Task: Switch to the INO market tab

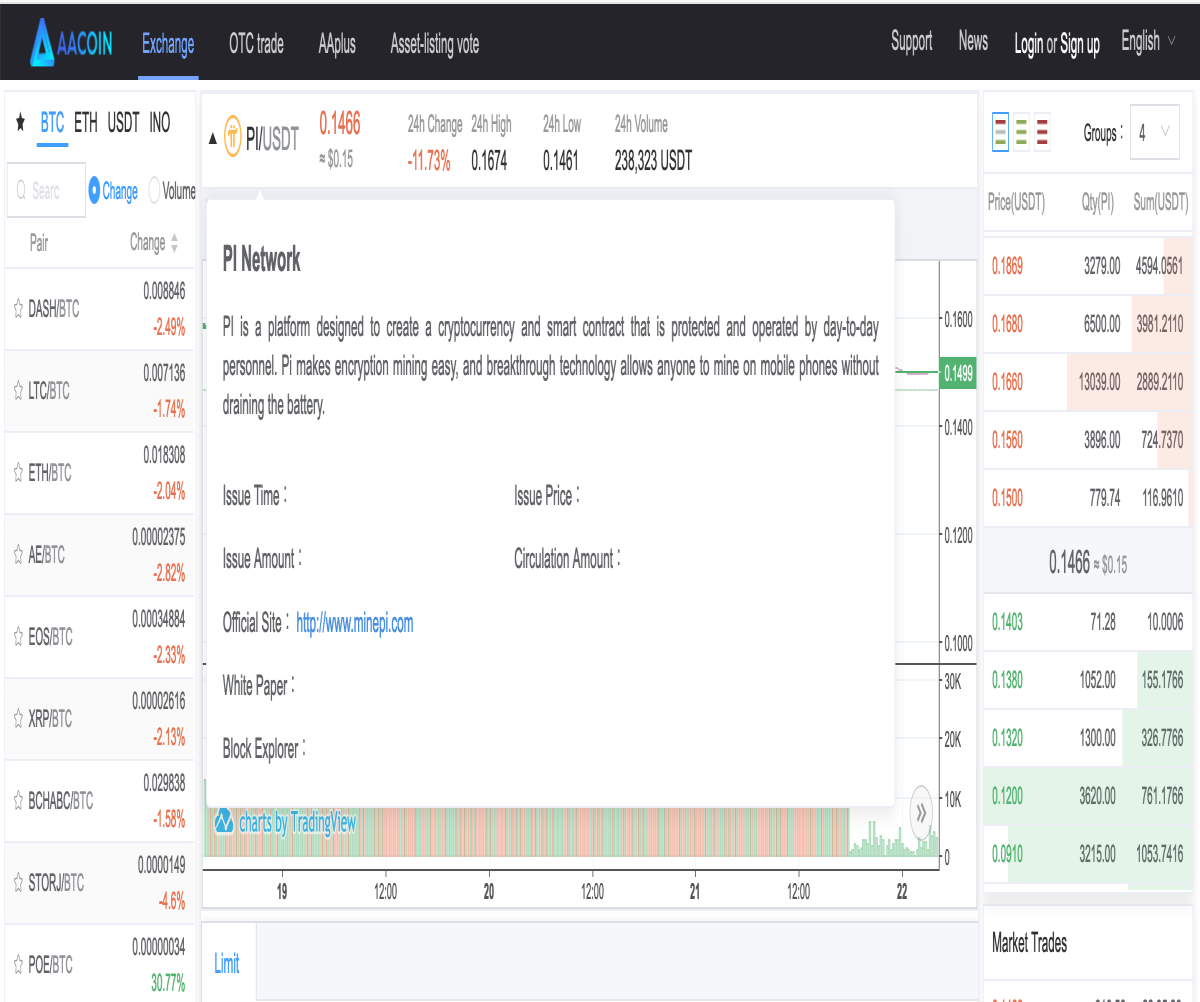Action: pos(160,123)
